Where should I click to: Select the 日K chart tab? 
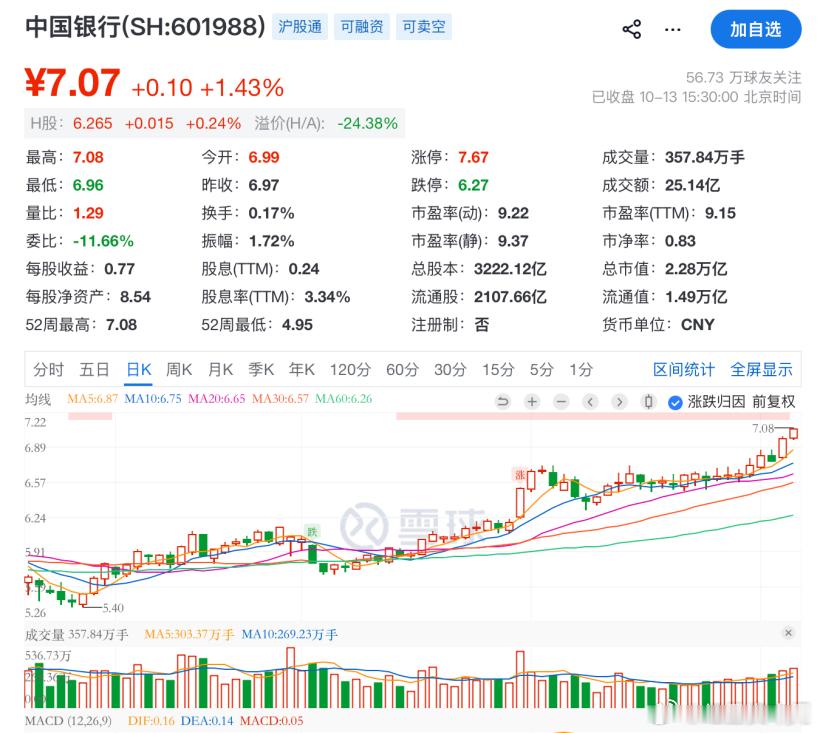(139, 370)
